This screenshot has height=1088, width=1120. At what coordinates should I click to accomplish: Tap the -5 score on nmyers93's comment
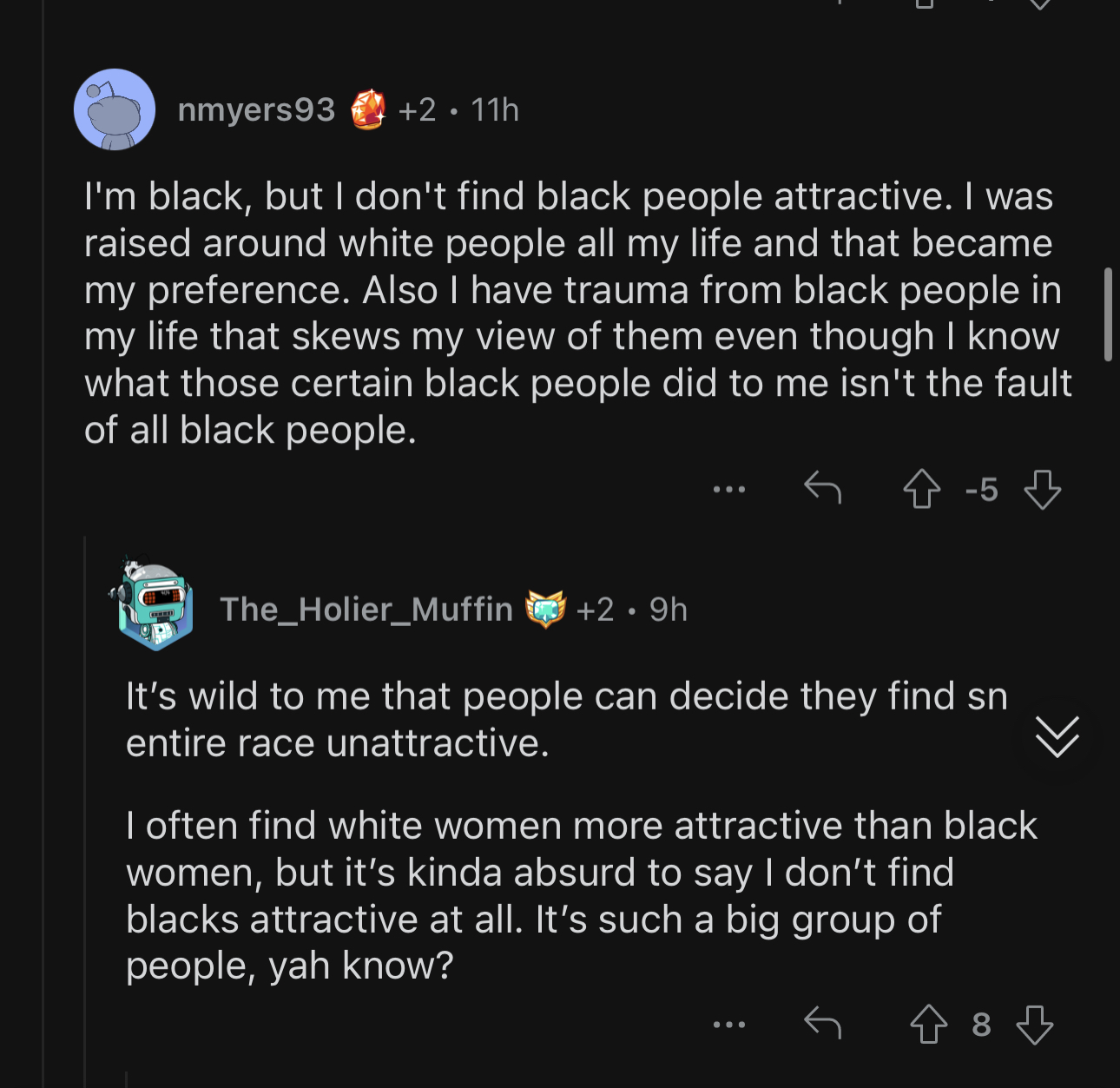[x=982, y=490]
